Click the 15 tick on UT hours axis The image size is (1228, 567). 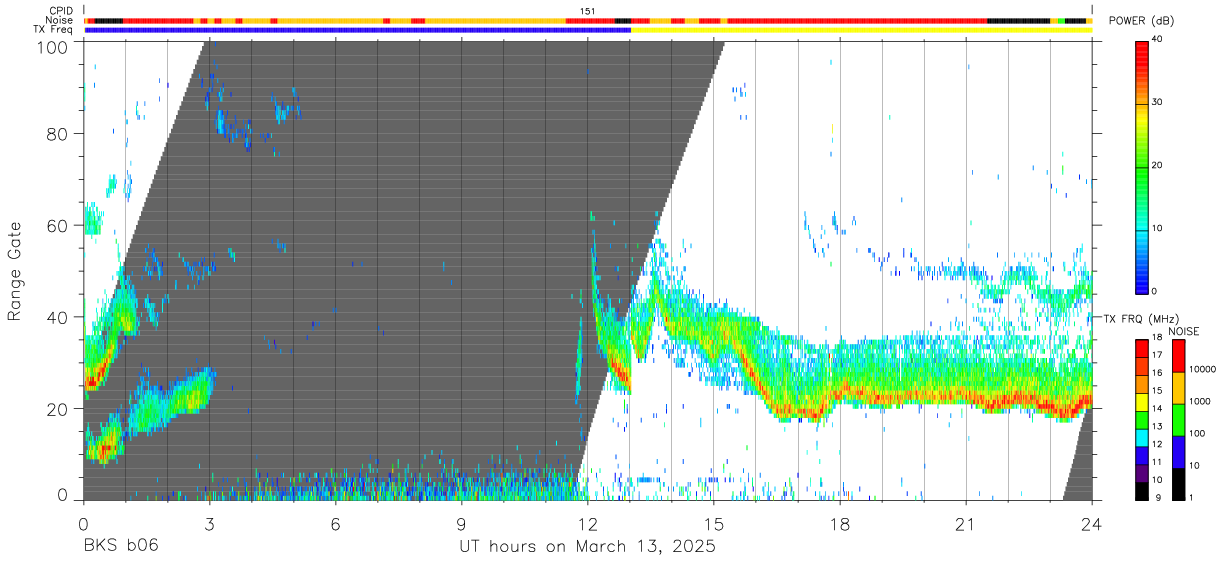714,523
